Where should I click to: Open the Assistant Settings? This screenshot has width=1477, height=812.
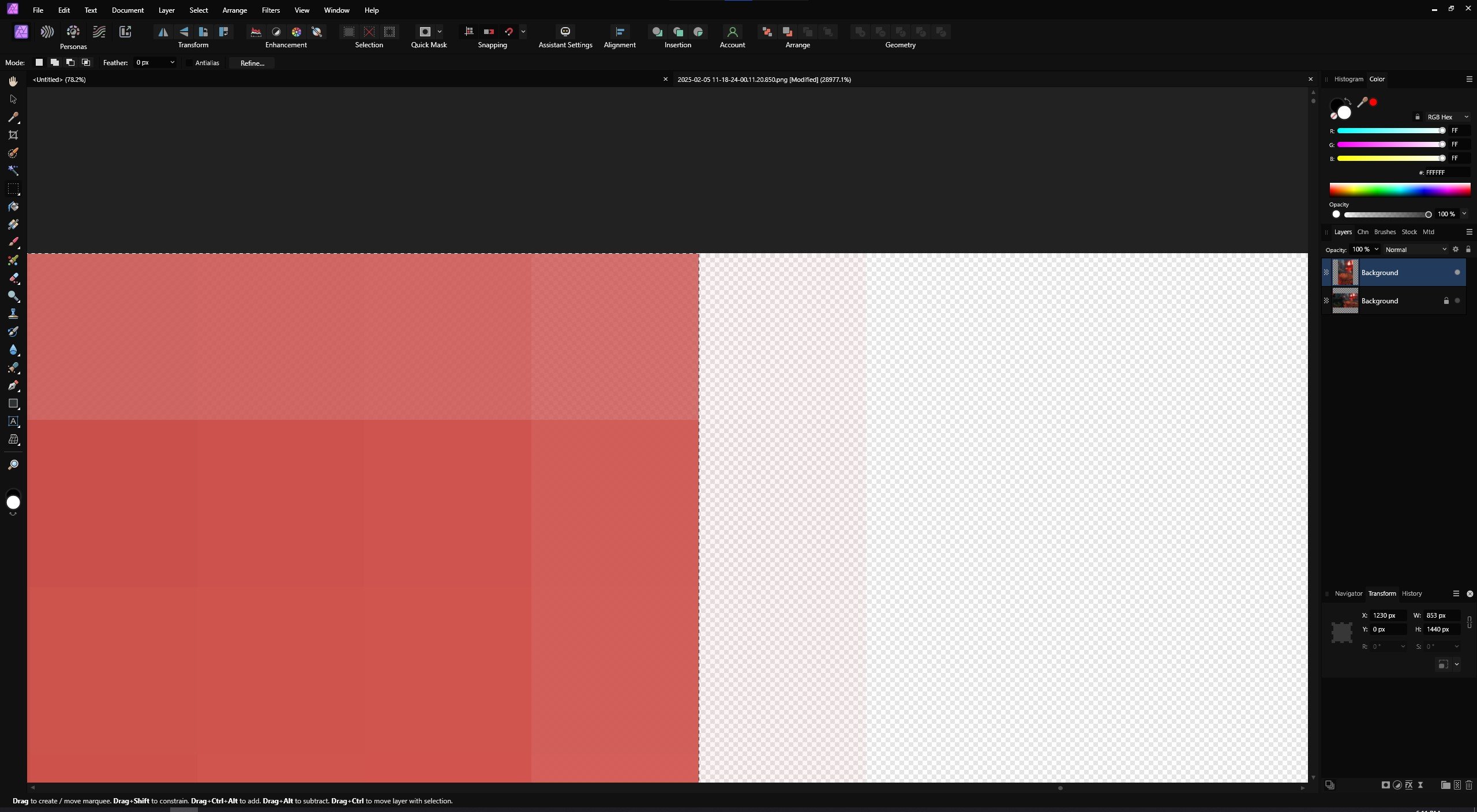tap(565, 32)
